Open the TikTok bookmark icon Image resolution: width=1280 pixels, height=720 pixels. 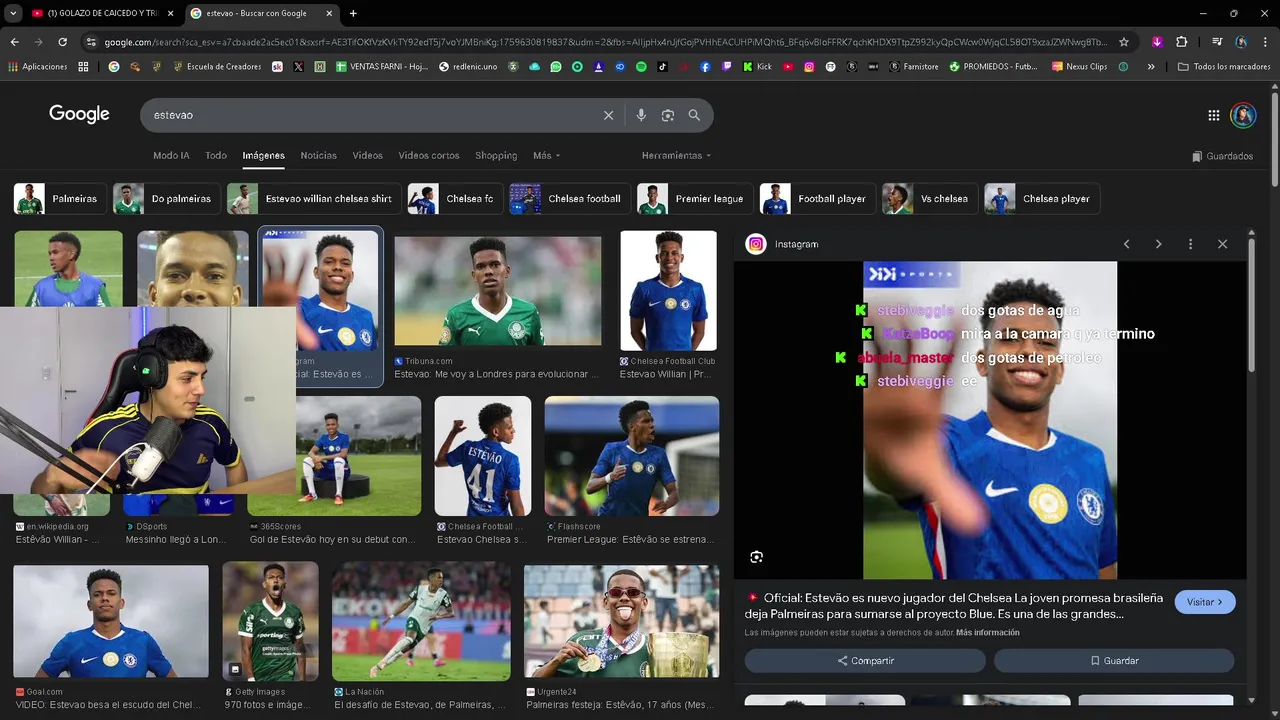pyautogui.click(x=663, y=67)
